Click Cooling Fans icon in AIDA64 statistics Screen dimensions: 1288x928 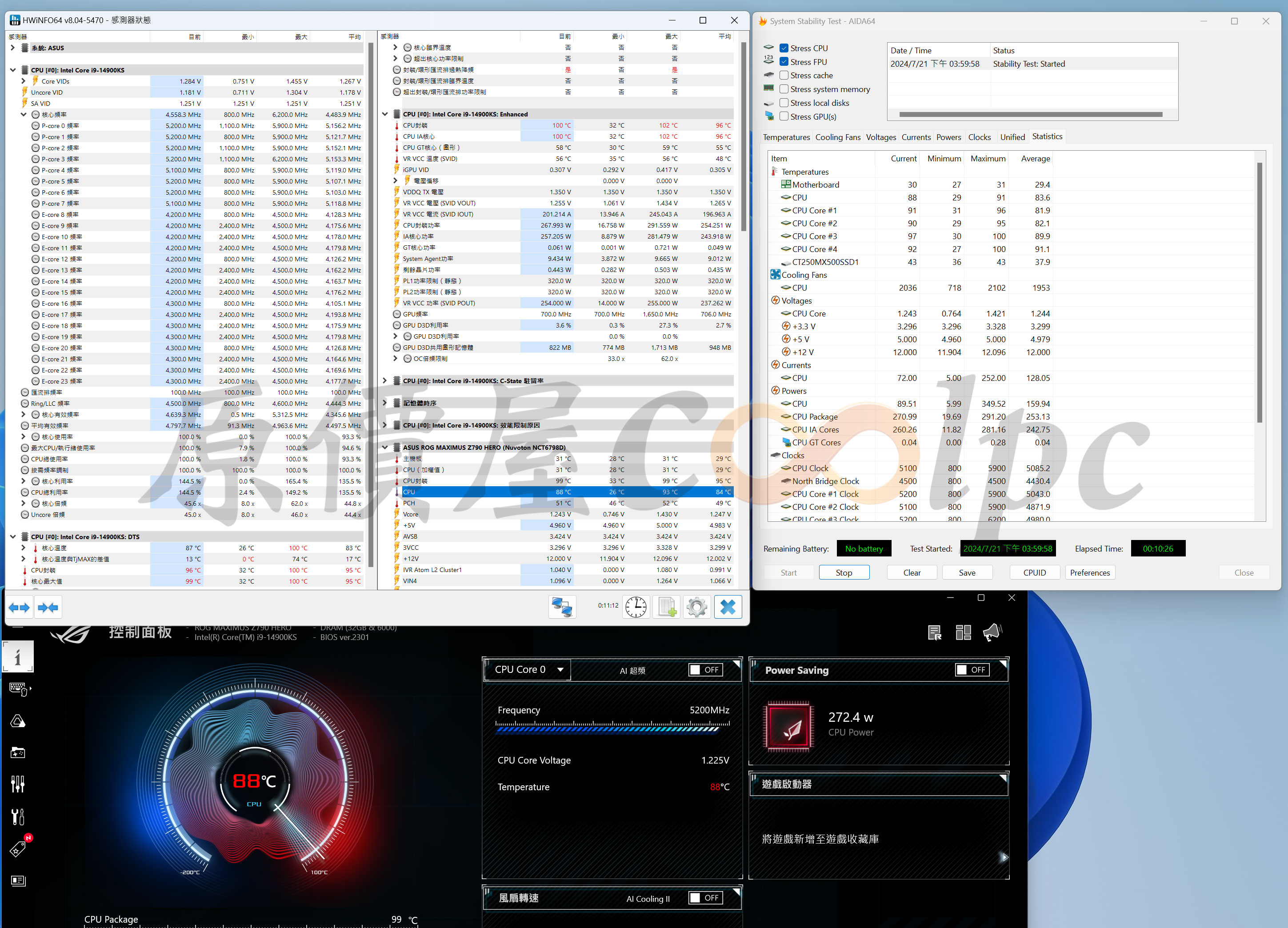click(775, 275)
